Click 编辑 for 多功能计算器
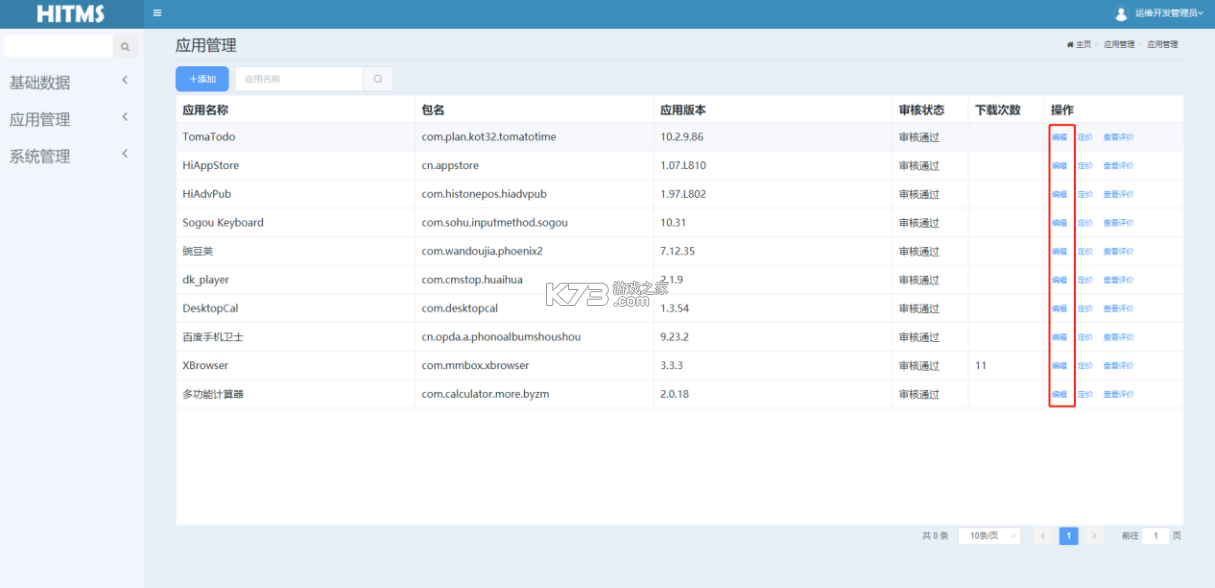The image size is (1215, 588). [1059, 394]
